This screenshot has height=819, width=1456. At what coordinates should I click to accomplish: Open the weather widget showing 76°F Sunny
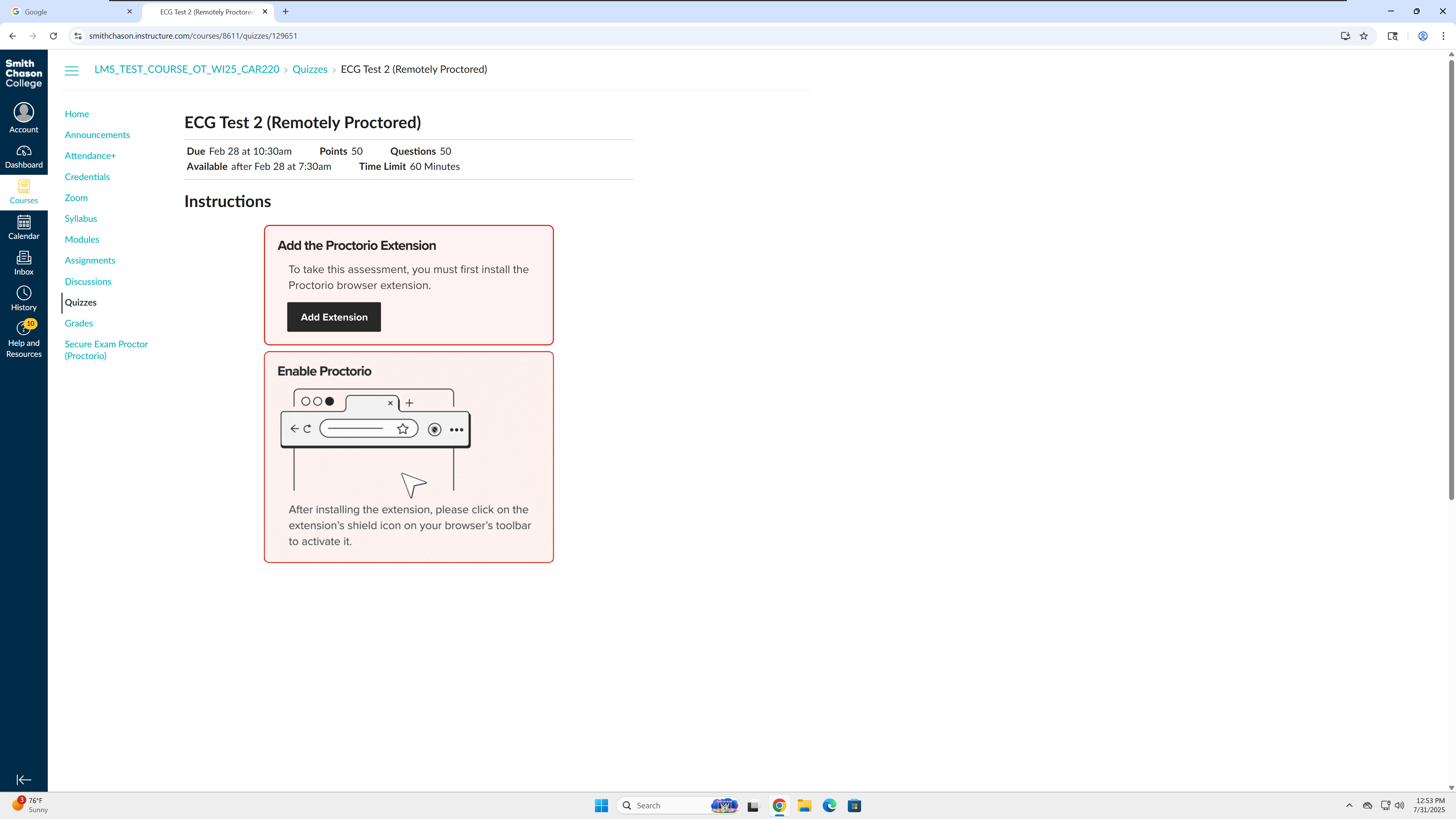click(x=30, y=805)
